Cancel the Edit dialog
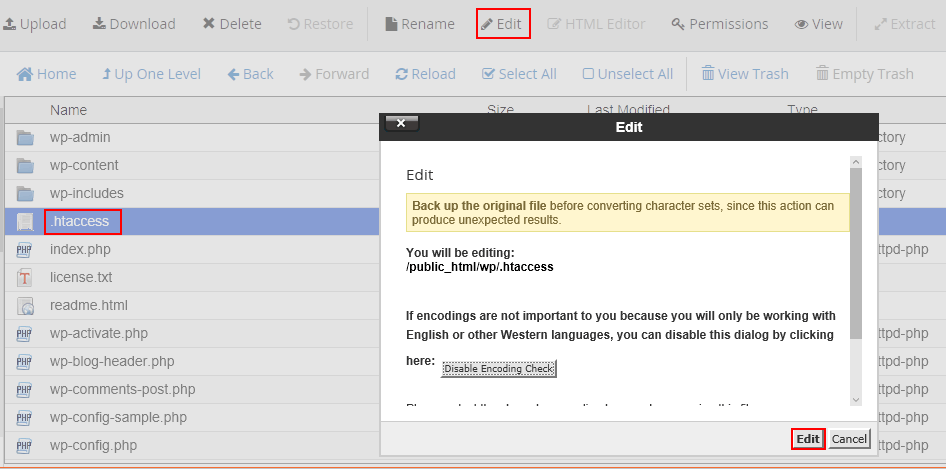The image size is (946, 469). [x=849, y=439]
